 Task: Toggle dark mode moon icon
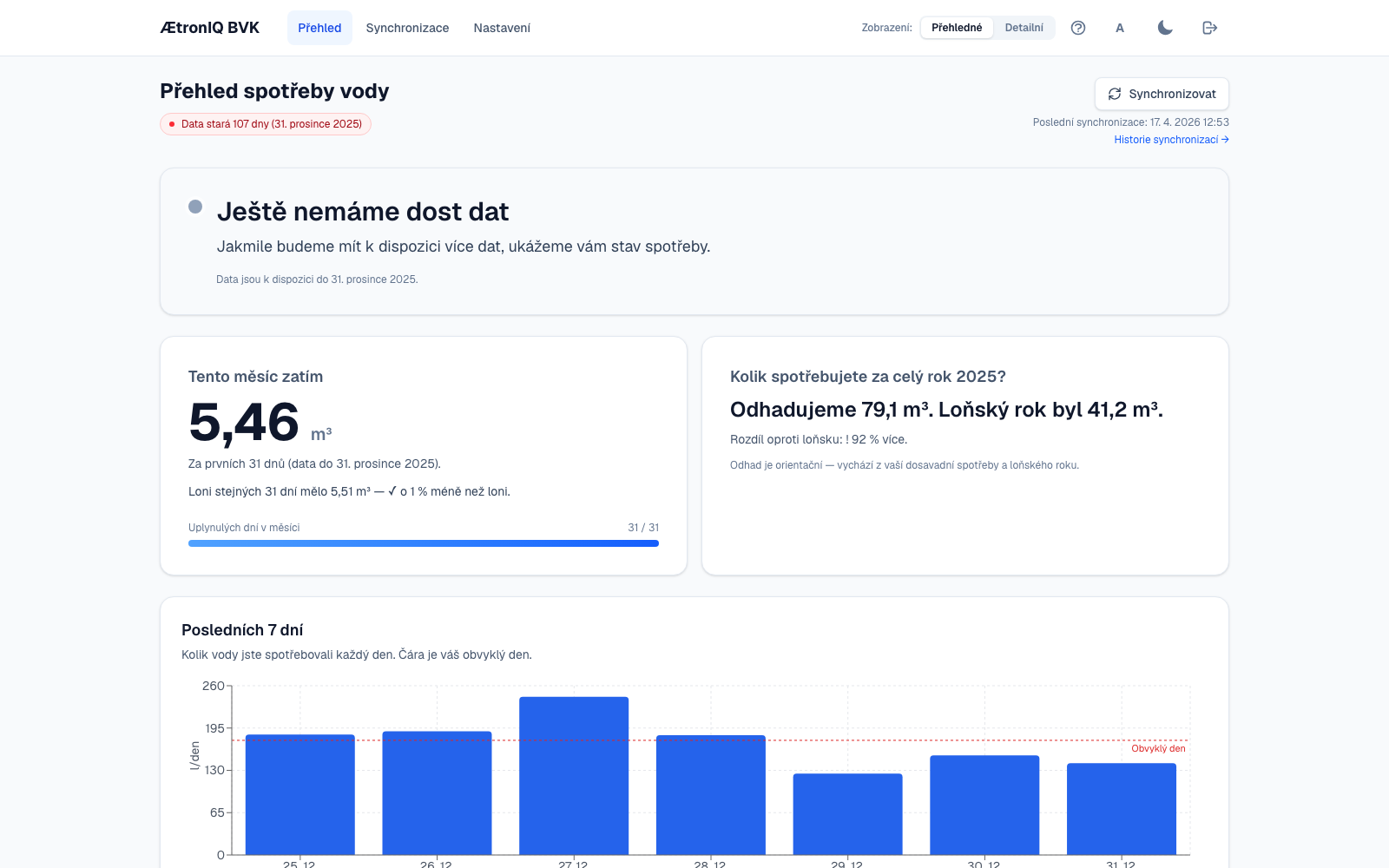[1165, 28]
